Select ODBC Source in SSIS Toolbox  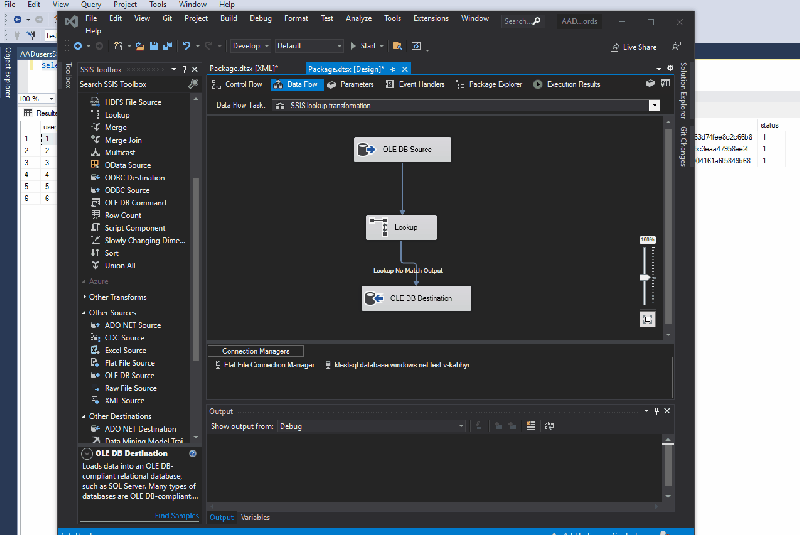click(x=127, y=190)
